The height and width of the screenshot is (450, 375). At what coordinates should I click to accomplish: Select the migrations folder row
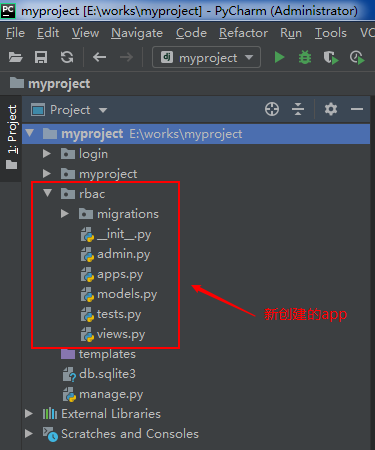[196, 214]
